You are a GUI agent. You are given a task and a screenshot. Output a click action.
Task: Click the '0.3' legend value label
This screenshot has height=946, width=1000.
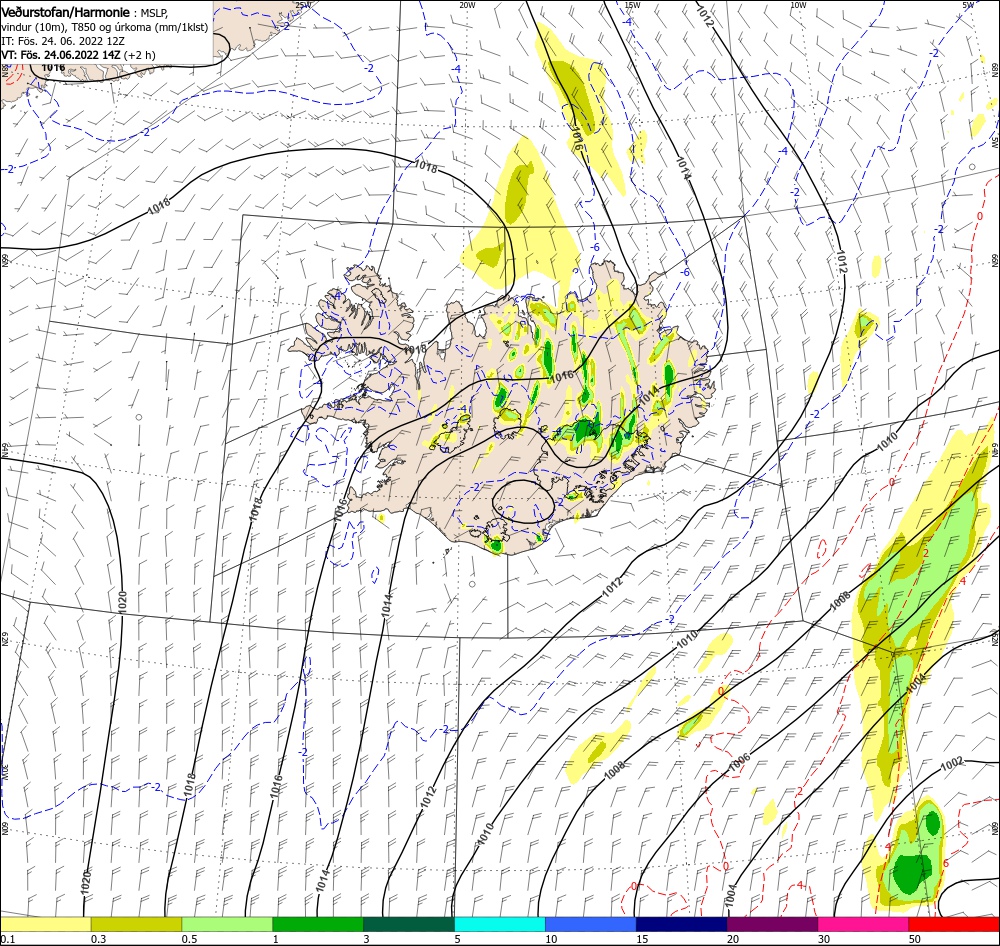[x=99, y=939]
